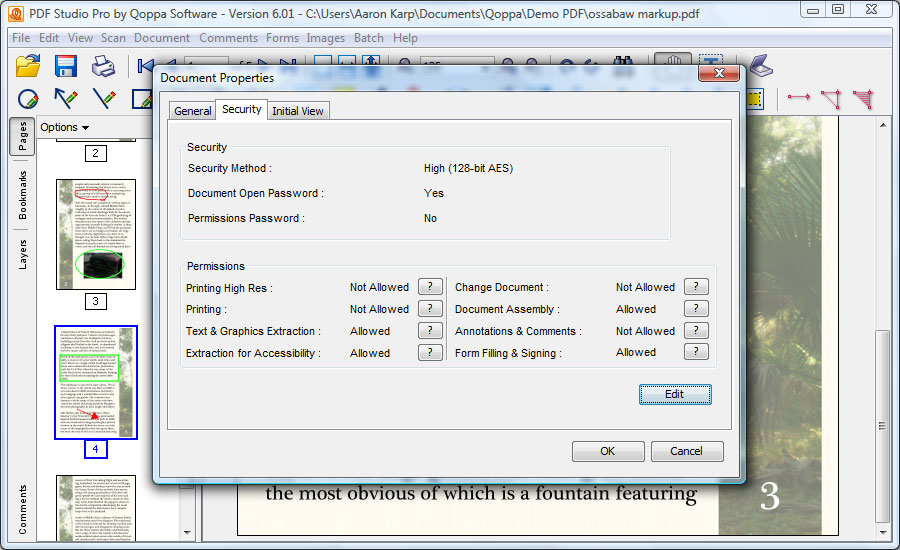Screen dimensions: 900x550
Task: Save the document using the floppy disk icon
Action: (x=65, y=66)
